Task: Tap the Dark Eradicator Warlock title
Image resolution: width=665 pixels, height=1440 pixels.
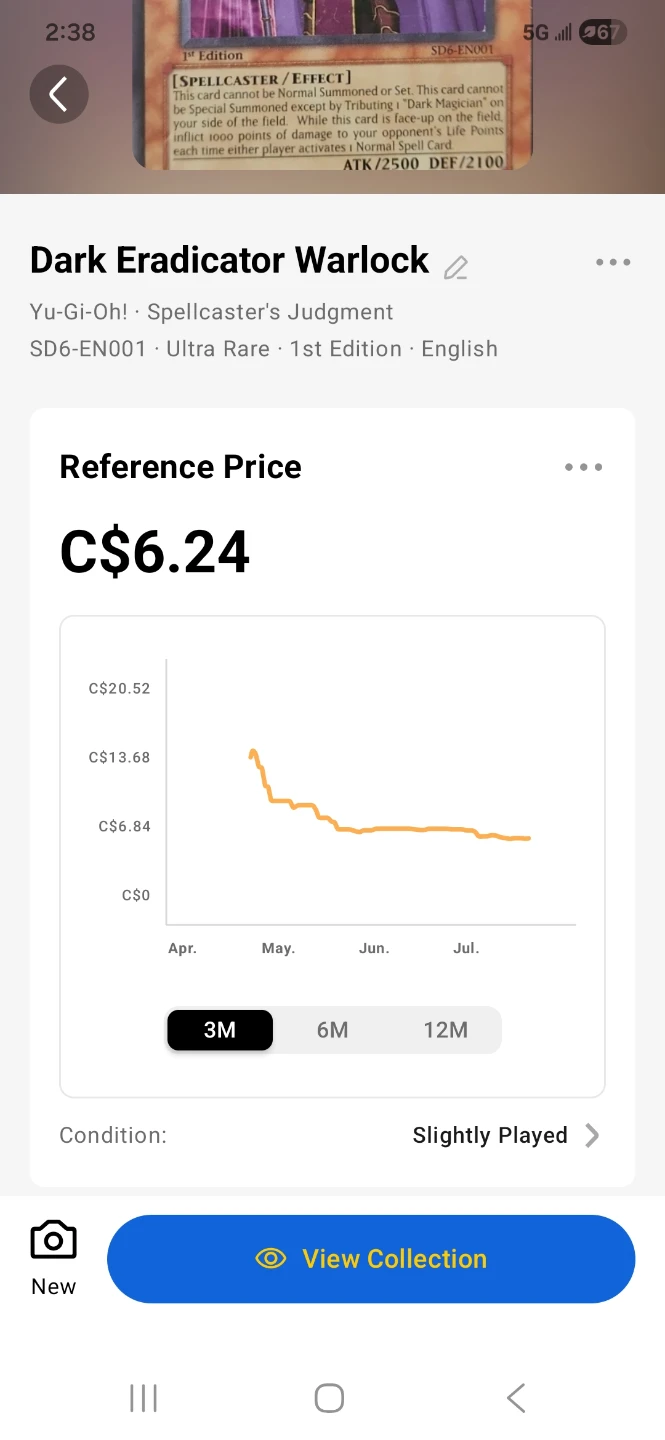Action: pyautogui.click(x=230, y=260)
